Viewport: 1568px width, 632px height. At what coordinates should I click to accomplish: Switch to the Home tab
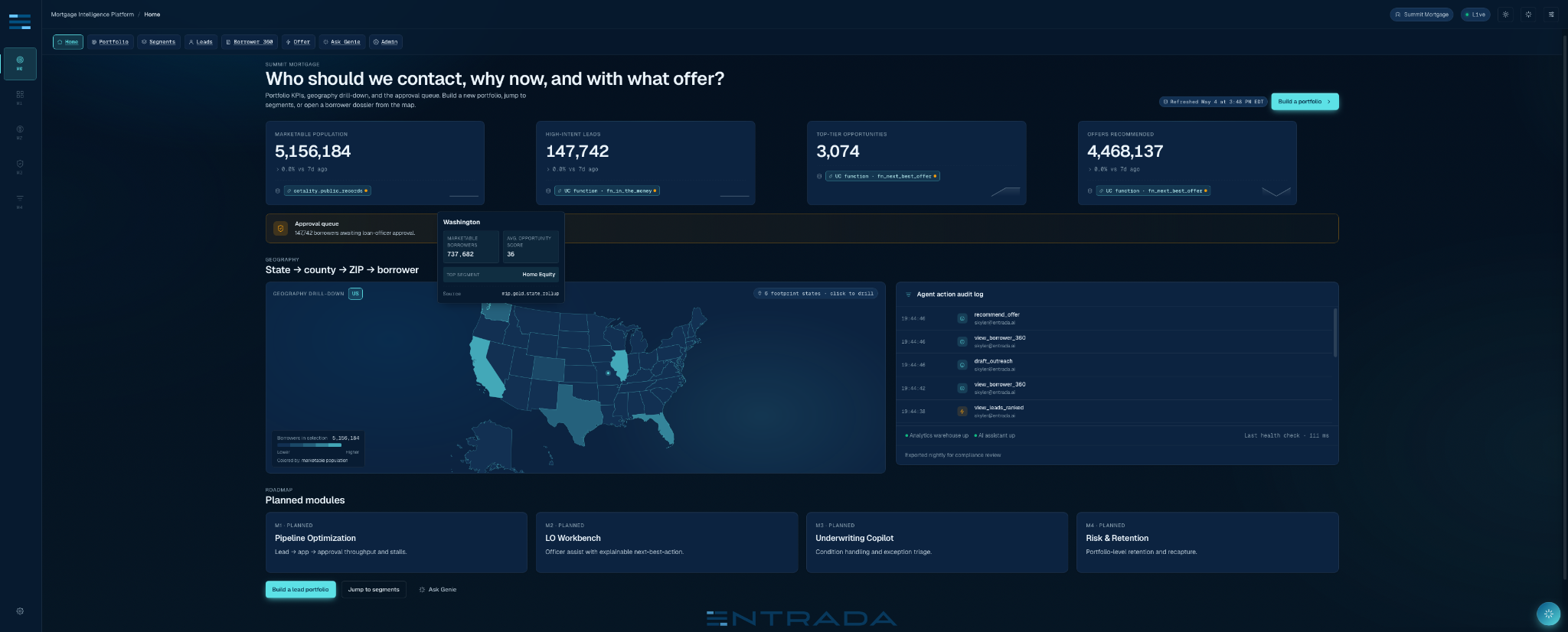pos(68,42)
